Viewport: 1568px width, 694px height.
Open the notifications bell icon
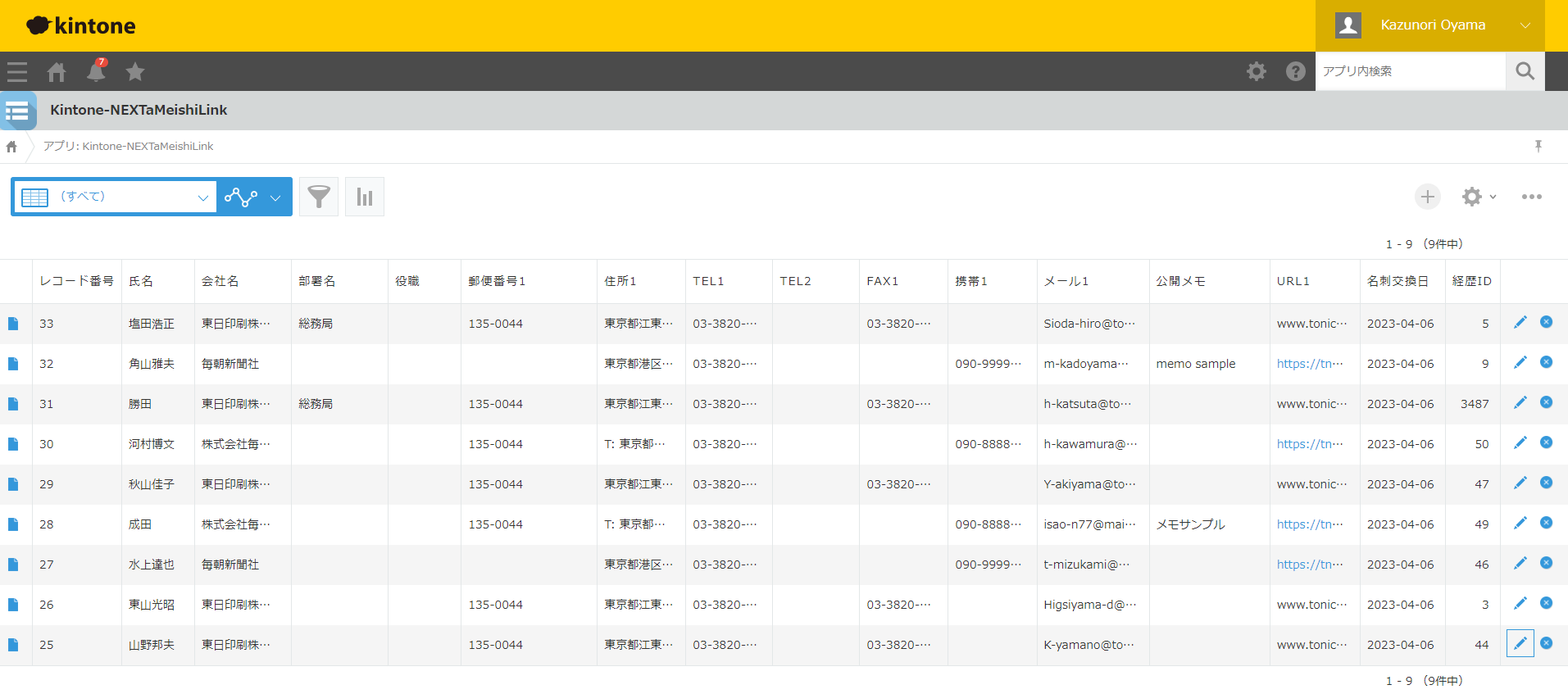[x=96, y=71]
